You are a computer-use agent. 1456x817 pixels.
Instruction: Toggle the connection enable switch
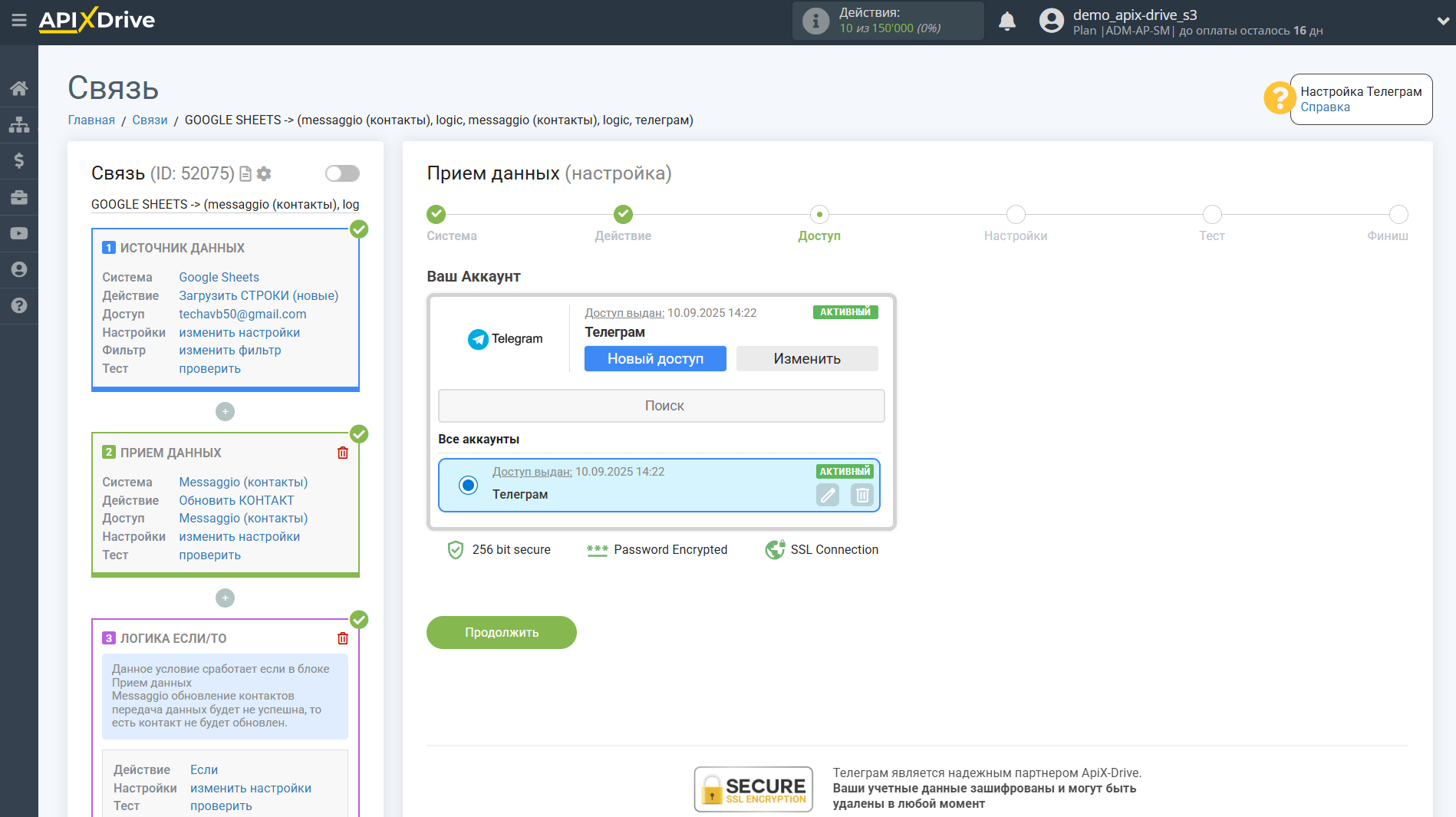pos(342,173)
